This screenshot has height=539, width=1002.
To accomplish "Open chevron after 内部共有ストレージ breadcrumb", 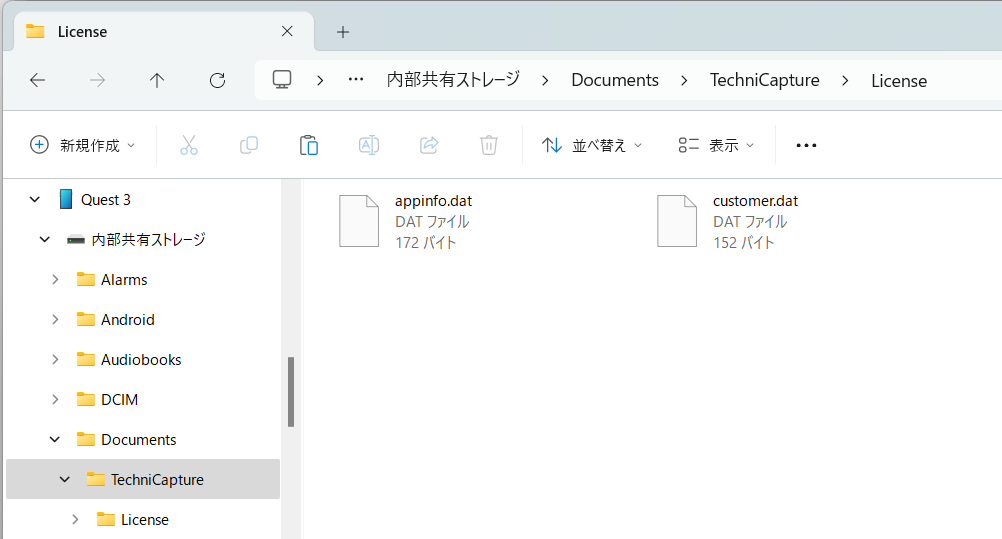I will (545, 81).
